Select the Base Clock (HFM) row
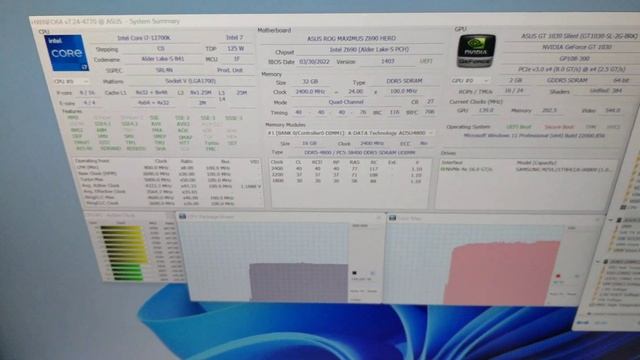The image size is (640, 360). (167, 174)
